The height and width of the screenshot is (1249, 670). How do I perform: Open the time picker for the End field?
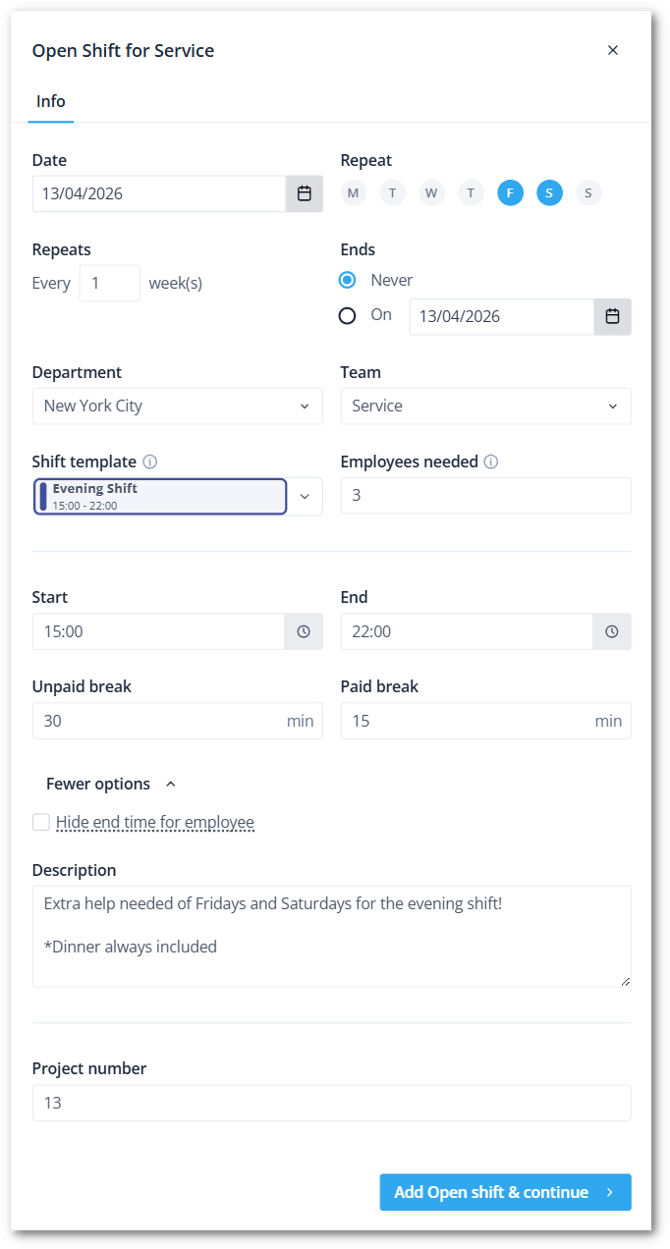(x=612, y=631)
